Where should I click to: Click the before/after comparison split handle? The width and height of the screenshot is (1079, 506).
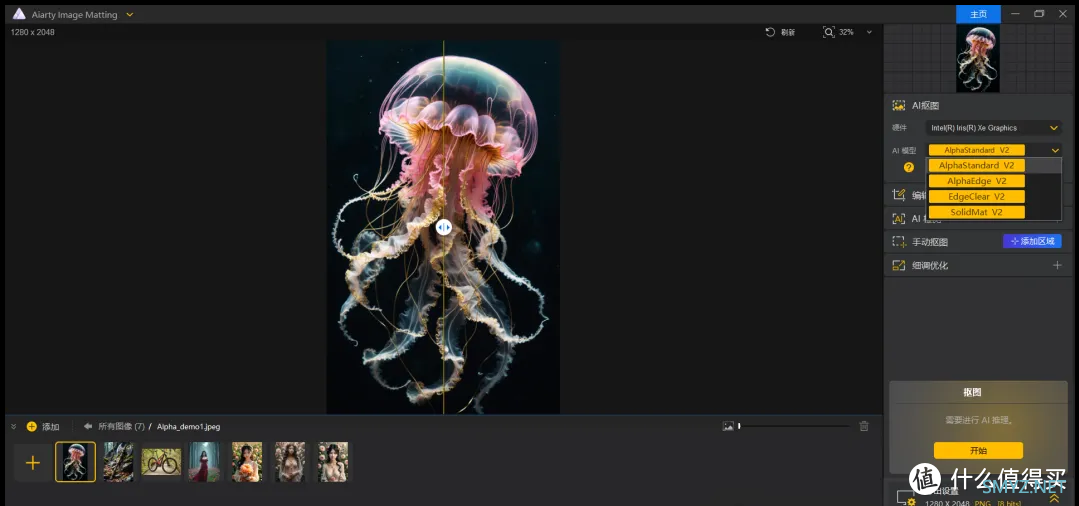click(x=444, y=227)
